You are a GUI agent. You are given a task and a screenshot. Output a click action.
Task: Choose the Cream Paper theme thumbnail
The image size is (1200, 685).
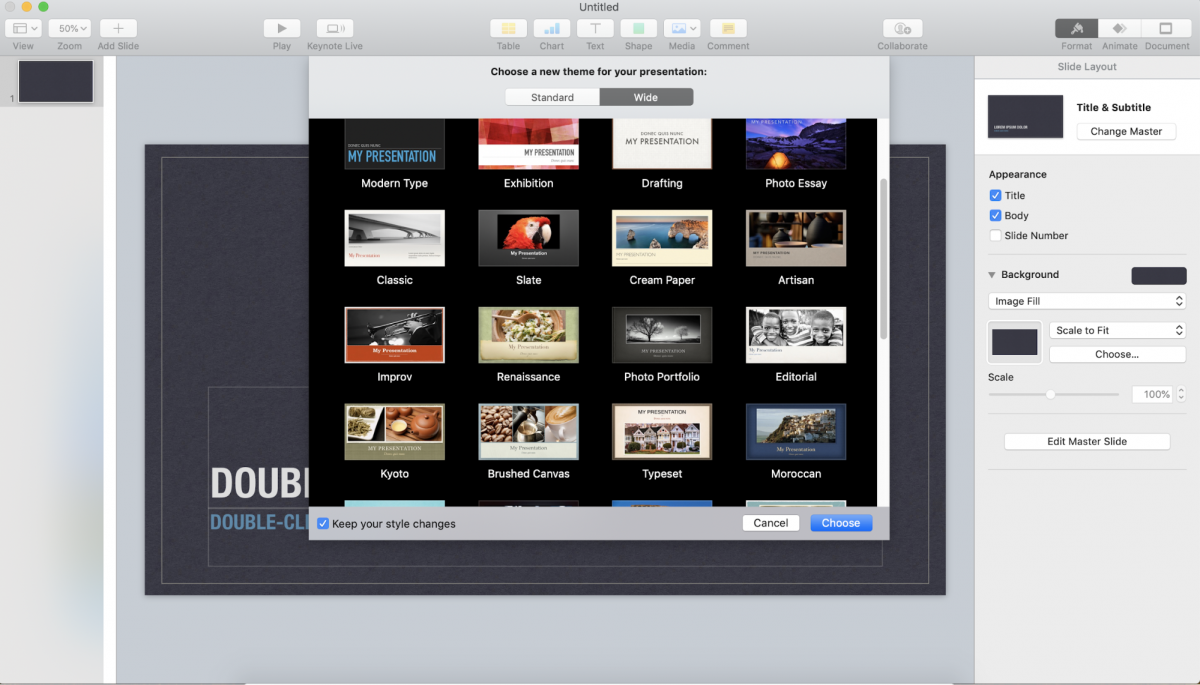pos(662,238)
